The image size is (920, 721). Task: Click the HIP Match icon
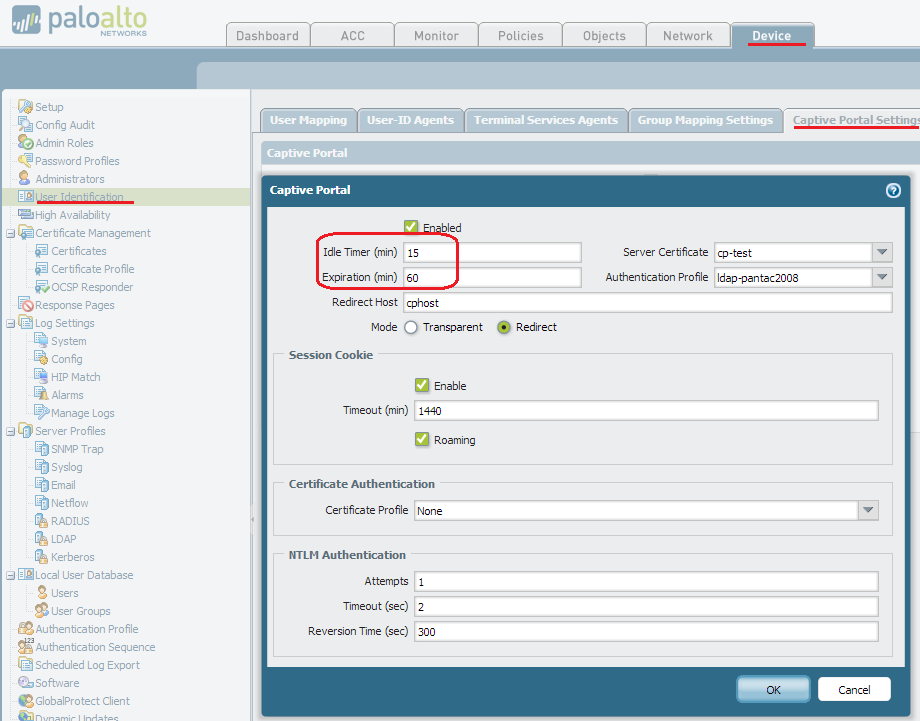tap(41, 376)
